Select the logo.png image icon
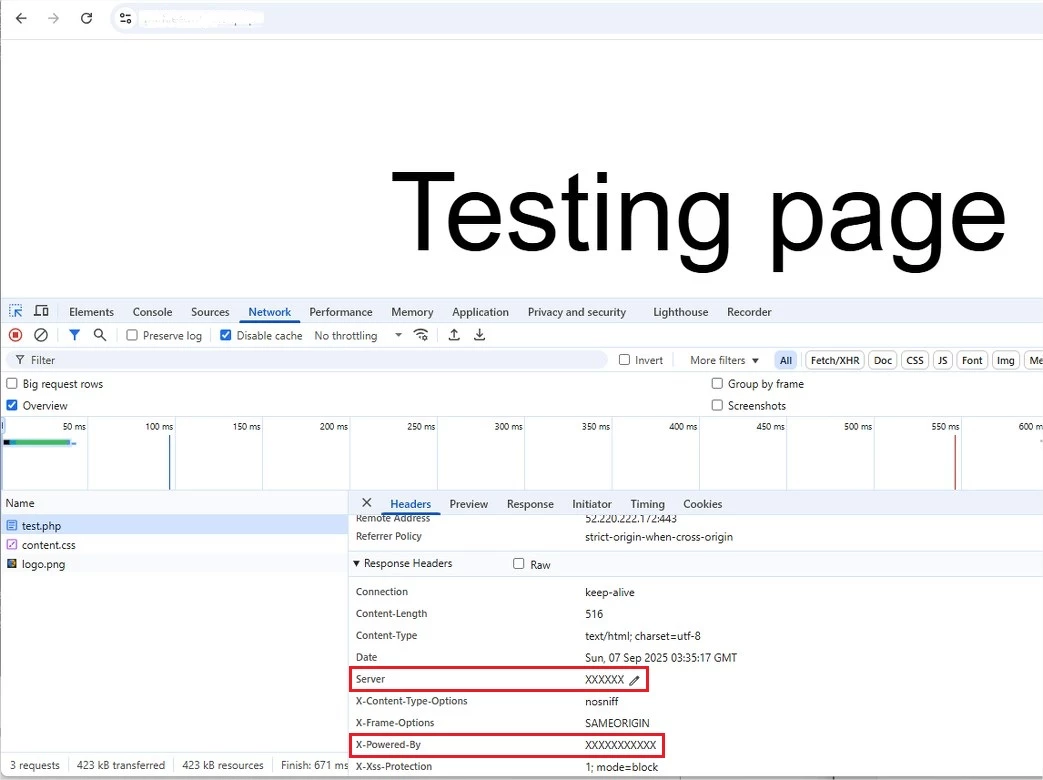The width and height of the screenshot is (1043, 780). (11, 564)
